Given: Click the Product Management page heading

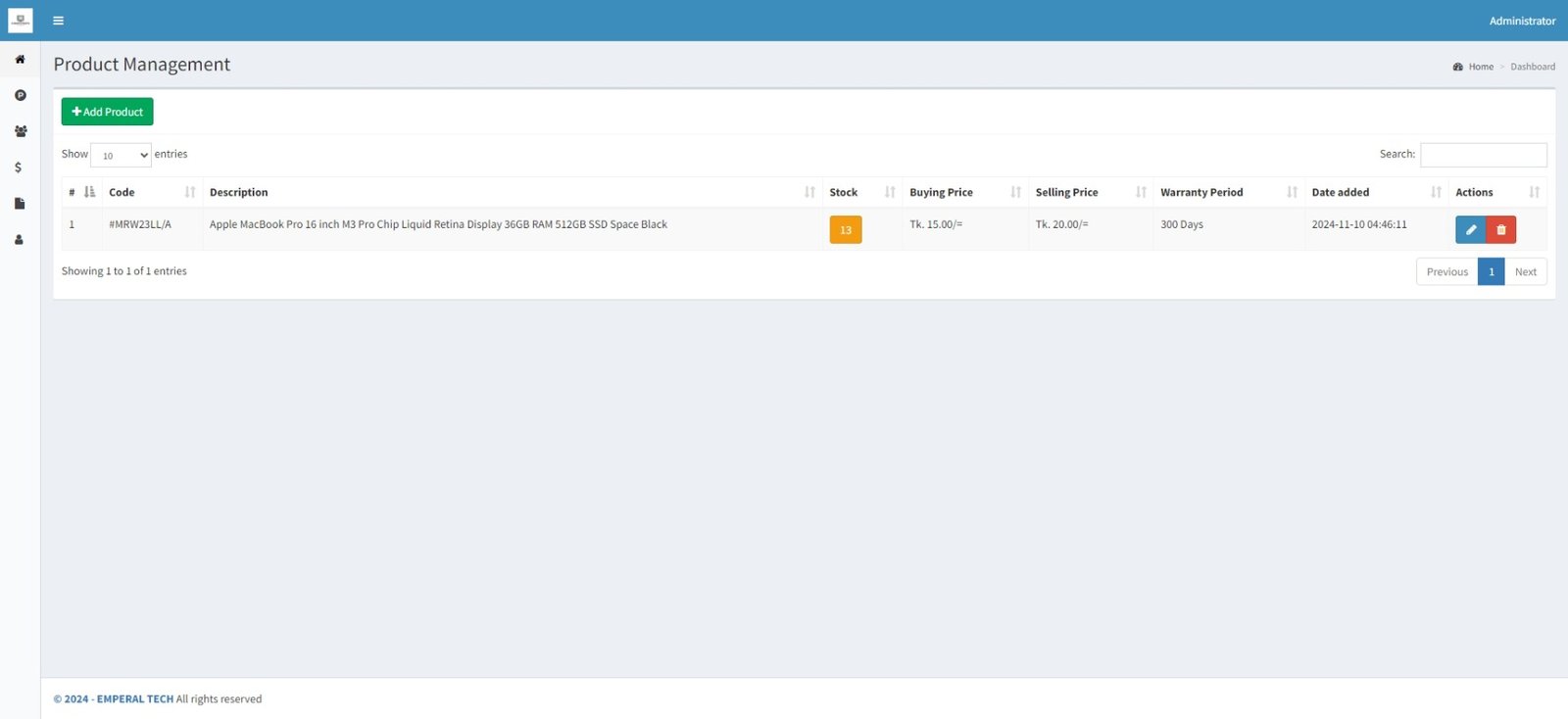Looking at the screenshot, I should pos(142,65).
